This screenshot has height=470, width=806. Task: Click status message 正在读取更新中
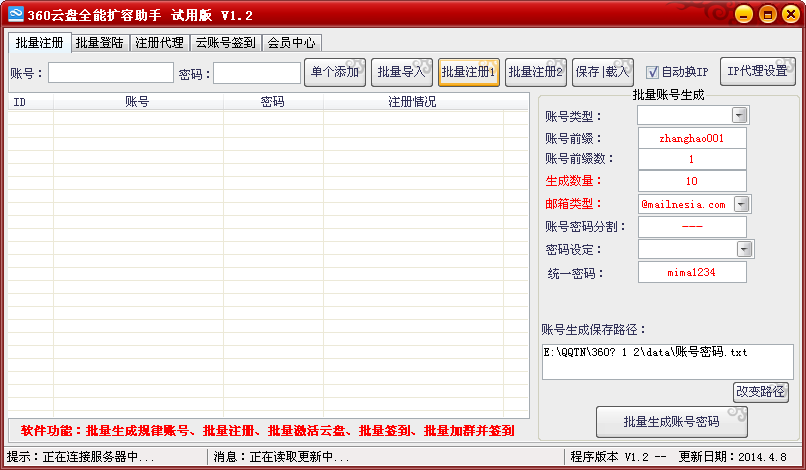pos(299,457)
